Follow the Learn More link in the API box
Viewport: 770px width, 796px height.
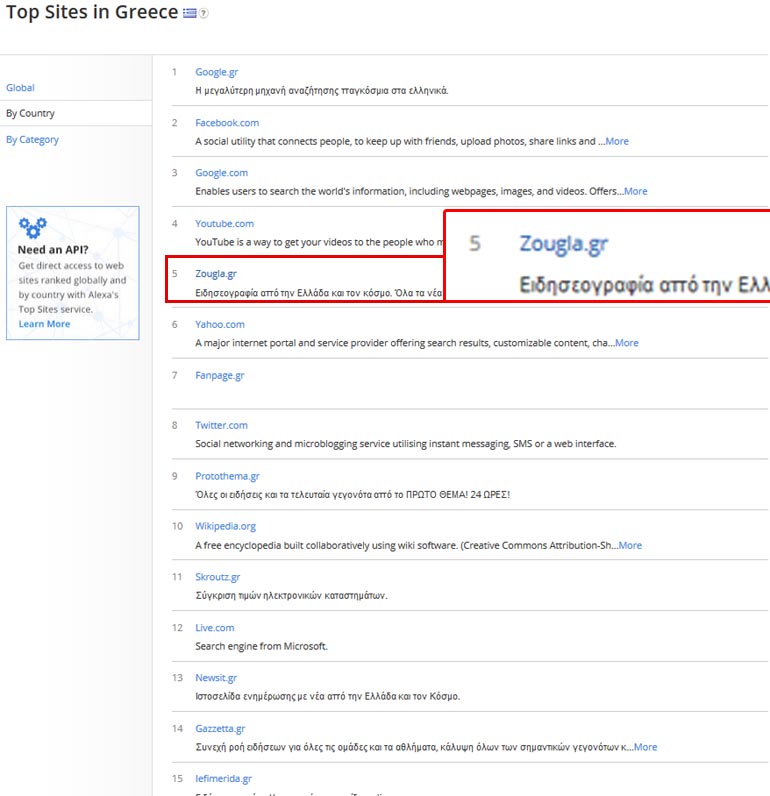click(x=44, y=324)
